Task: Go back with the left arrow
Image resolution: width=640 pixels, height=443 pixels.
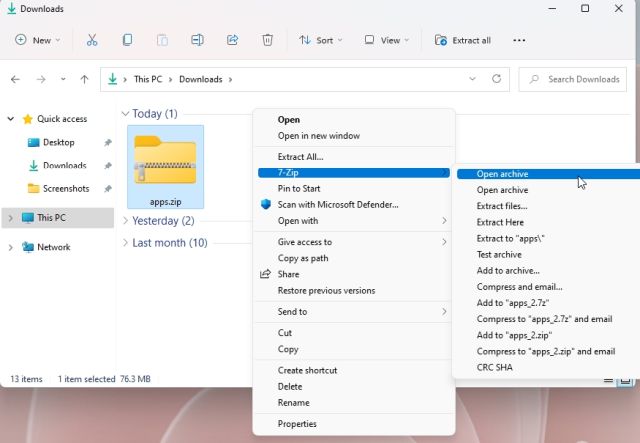Action: (15, 79)
